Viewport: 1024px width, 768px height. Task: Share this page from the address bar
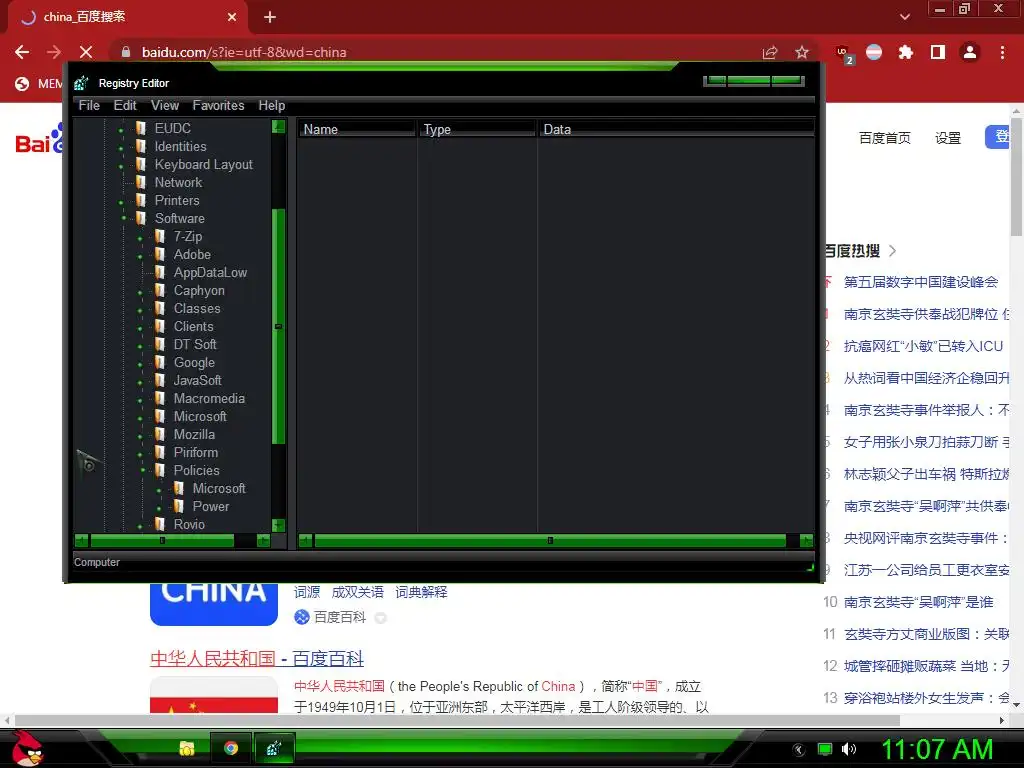pyautogui.click(x=770, y=52)
